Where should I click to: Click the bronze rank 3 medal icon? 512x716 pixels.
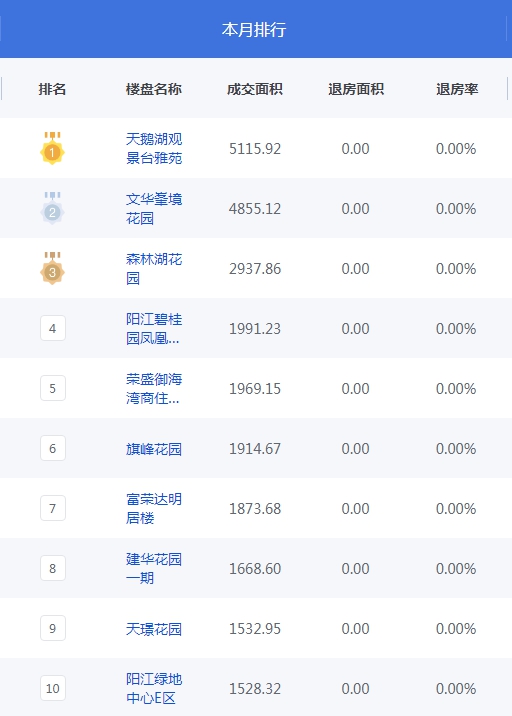click(x=52, y=268)
